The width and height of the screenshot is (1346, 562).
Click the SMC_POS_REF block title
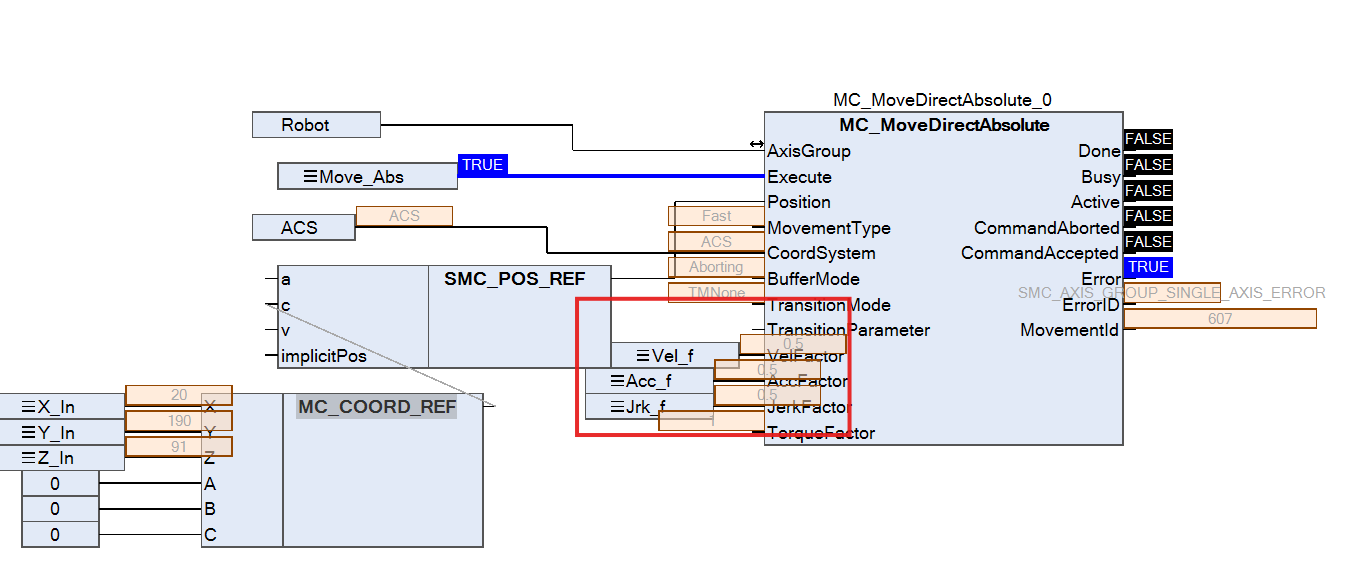514,279
